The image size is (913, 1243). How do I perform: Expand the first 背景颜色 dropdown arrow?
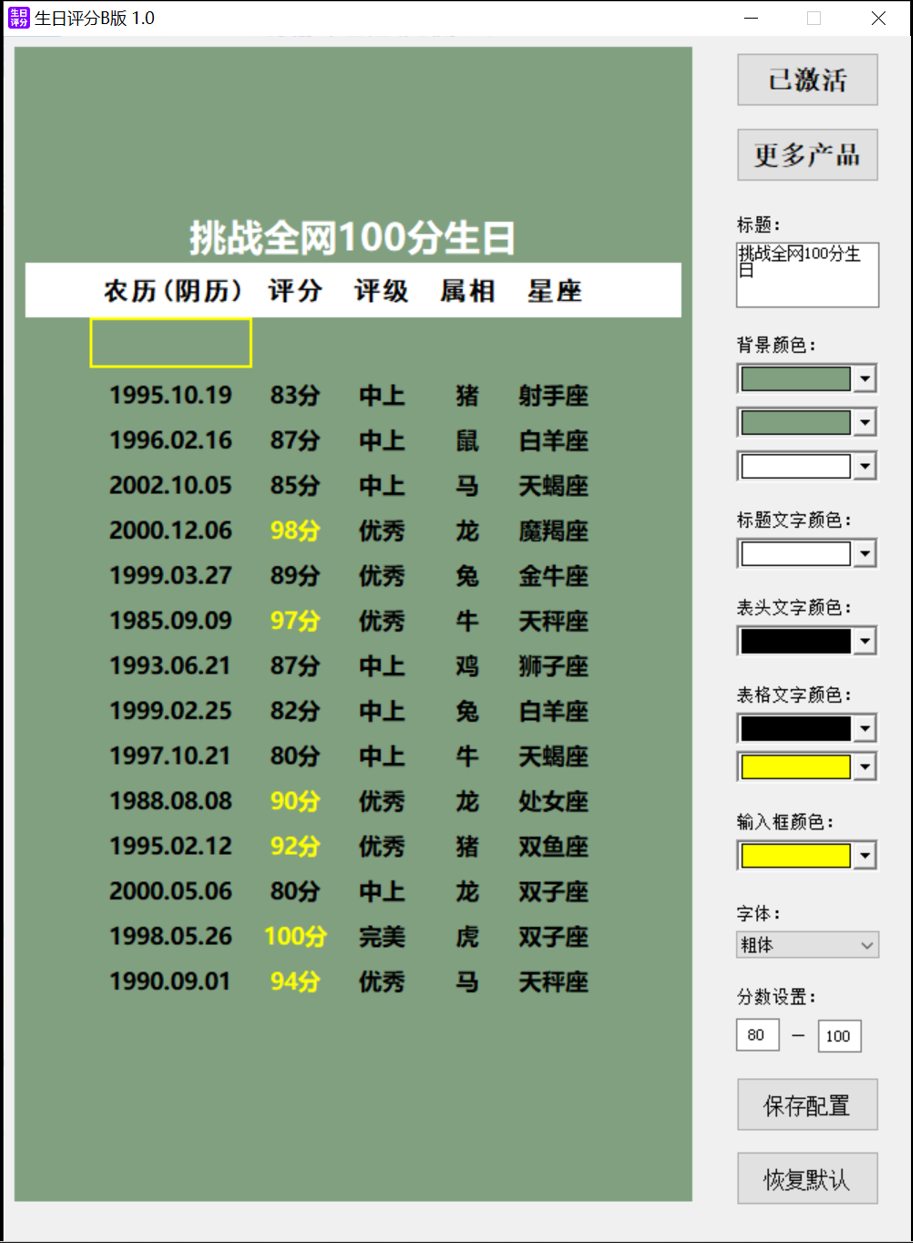click(x=865, y=379)
